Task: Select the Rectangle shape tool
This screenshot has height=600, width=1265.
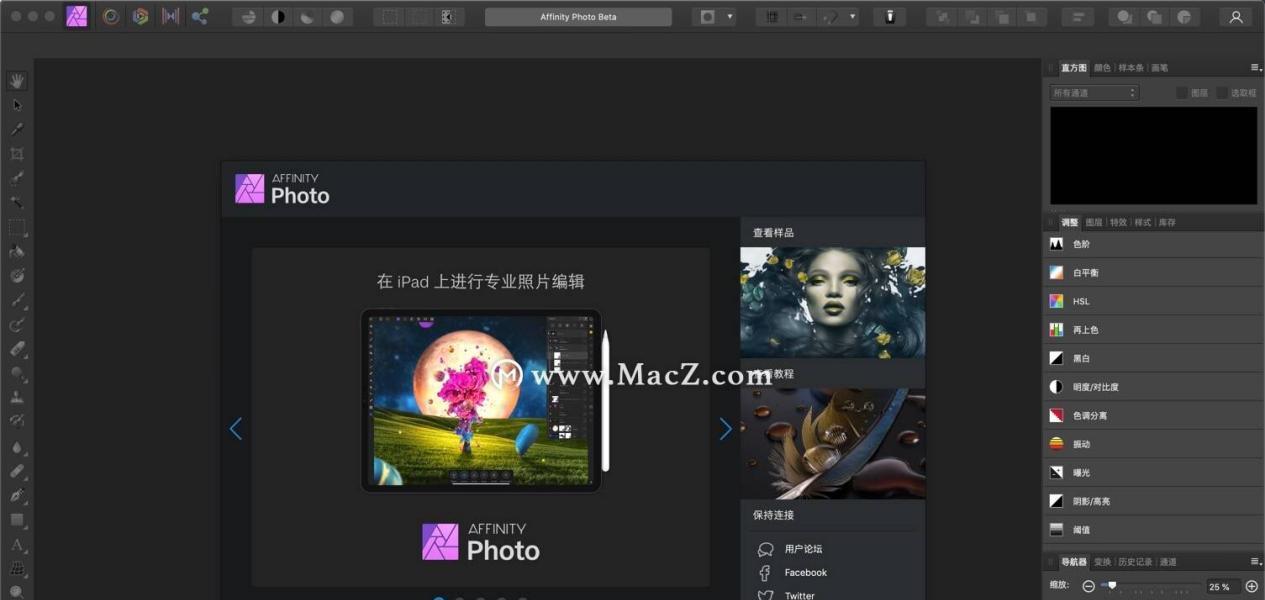Action: point(17,520)
